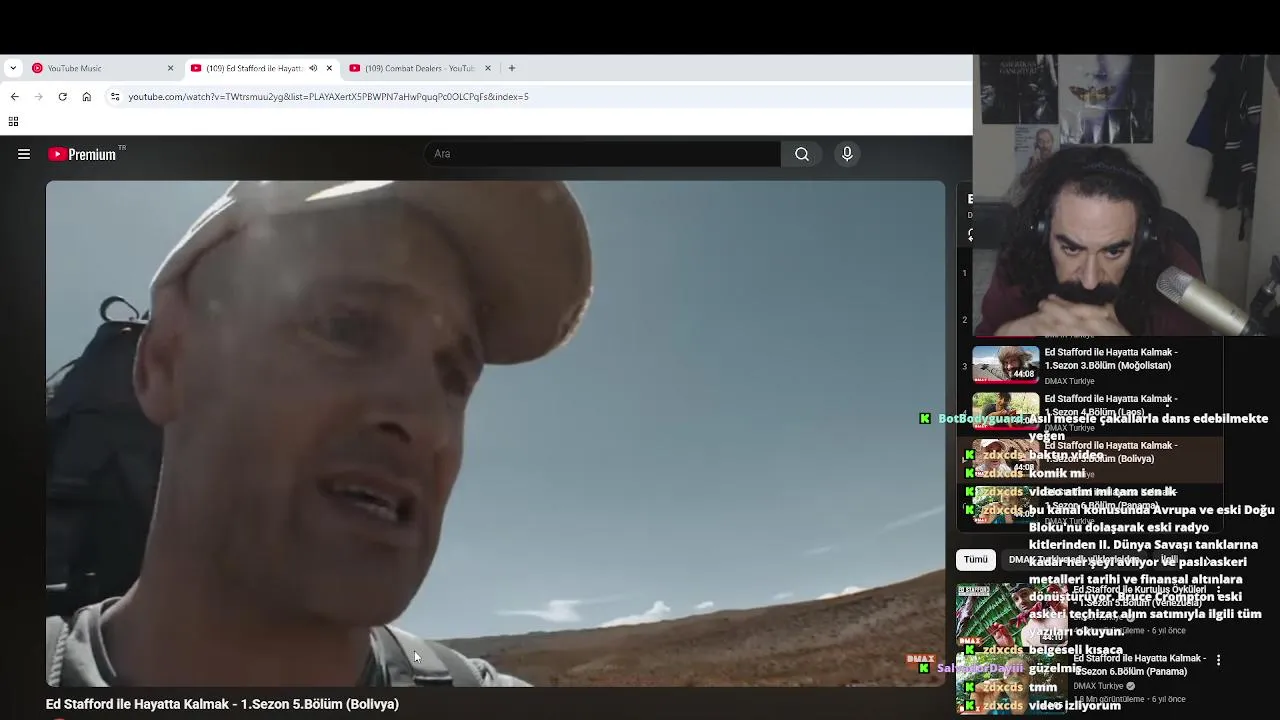Mute the Ed Stafford tab audio icon
The image size is (1280, 720).
[313, 68]
